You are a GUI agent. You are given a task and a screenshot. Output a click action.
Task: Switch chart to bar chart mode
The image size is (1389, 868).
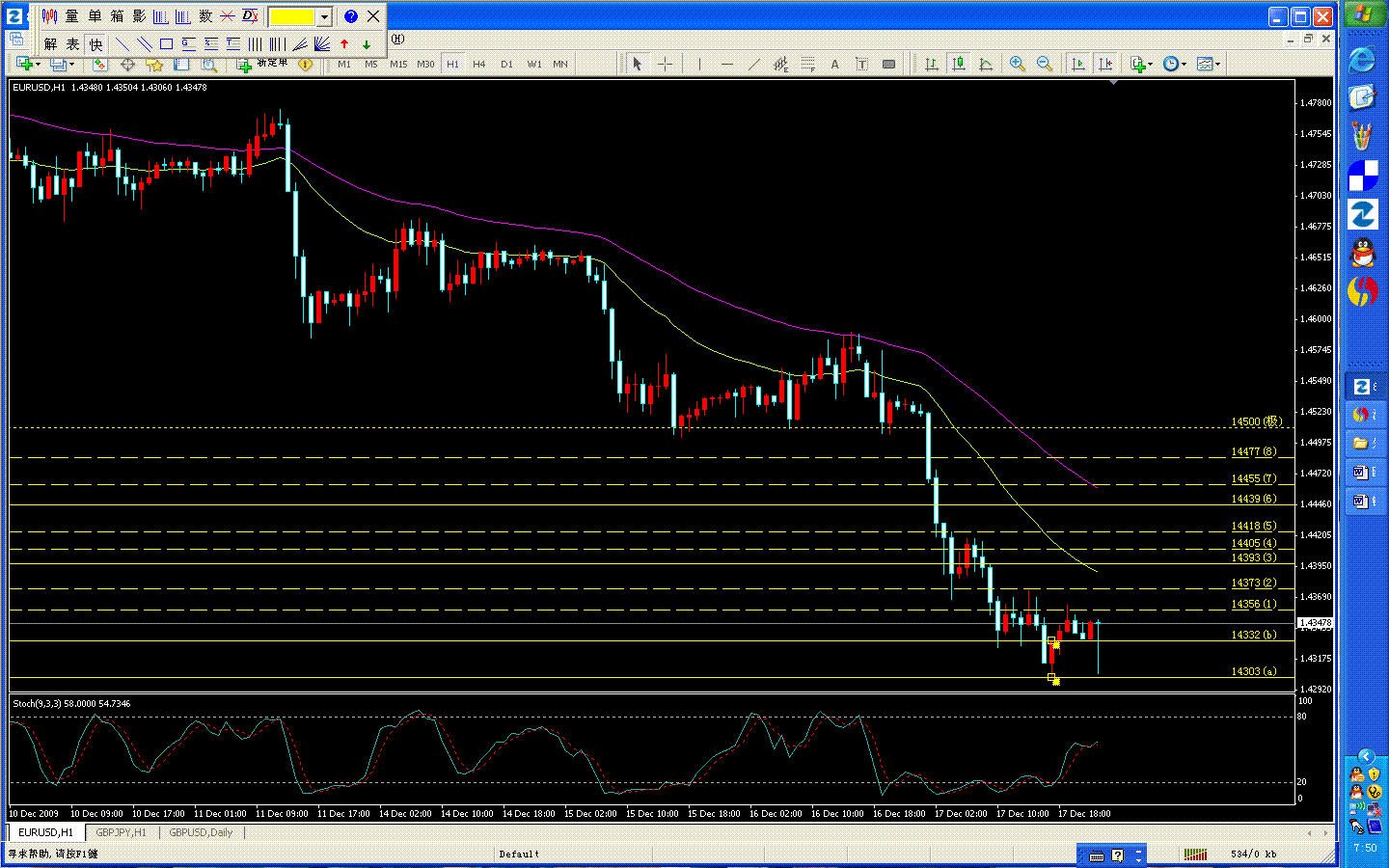coord(931,65)
